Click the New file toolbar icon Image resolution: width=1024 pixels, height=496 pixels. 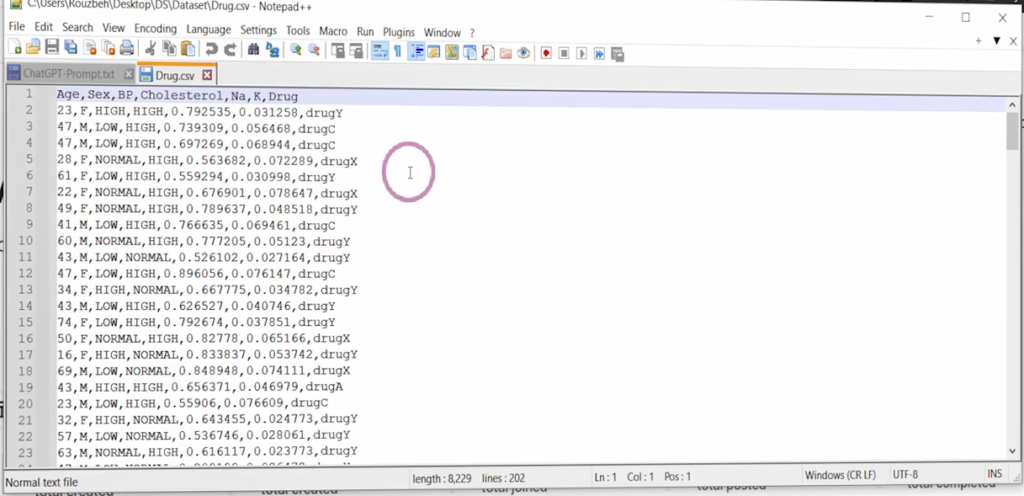13,50
